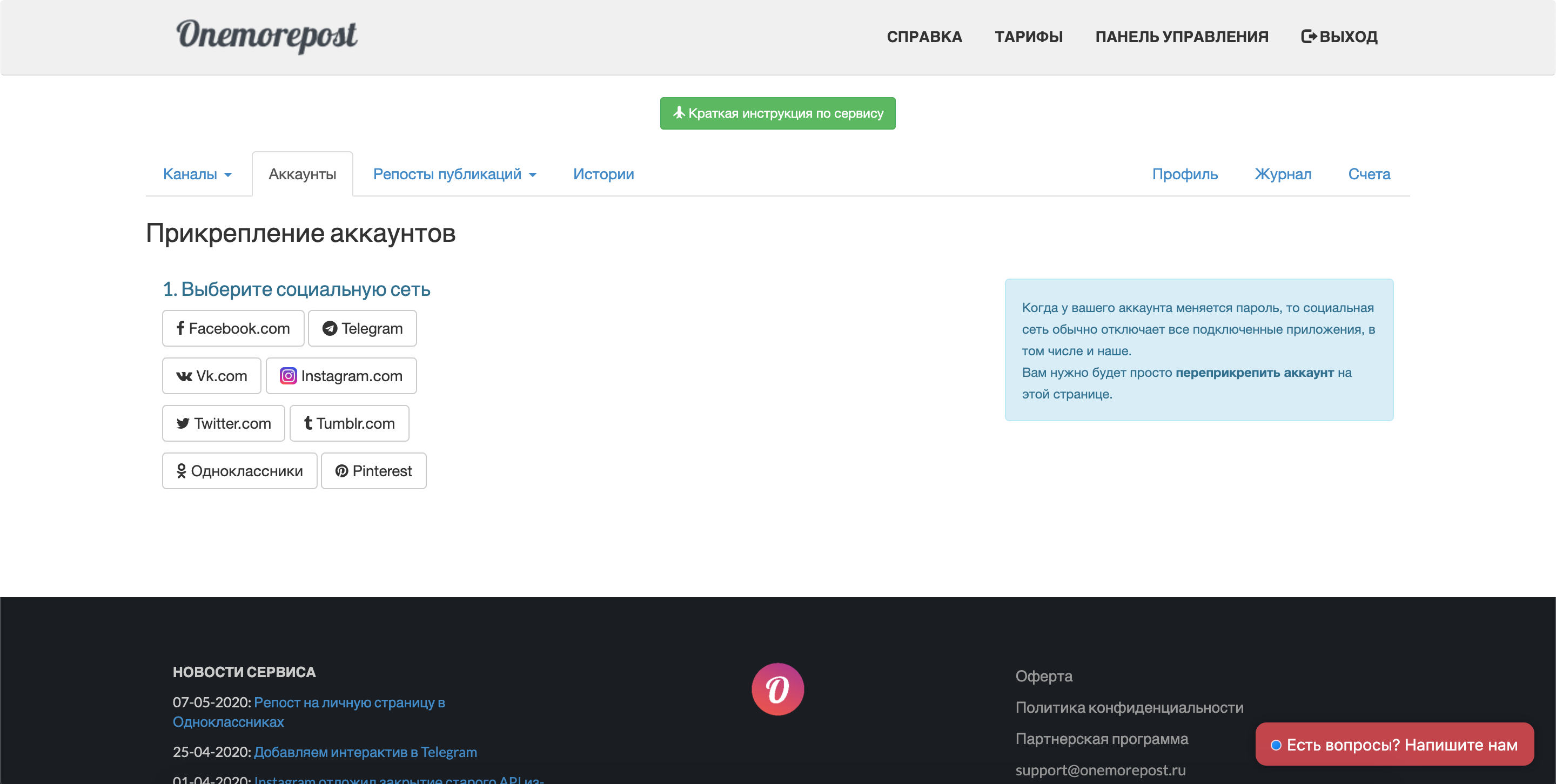Viewport: 1556px width, 784px height.
Task: Open the Журнал tab
Action: (1283, 174)
